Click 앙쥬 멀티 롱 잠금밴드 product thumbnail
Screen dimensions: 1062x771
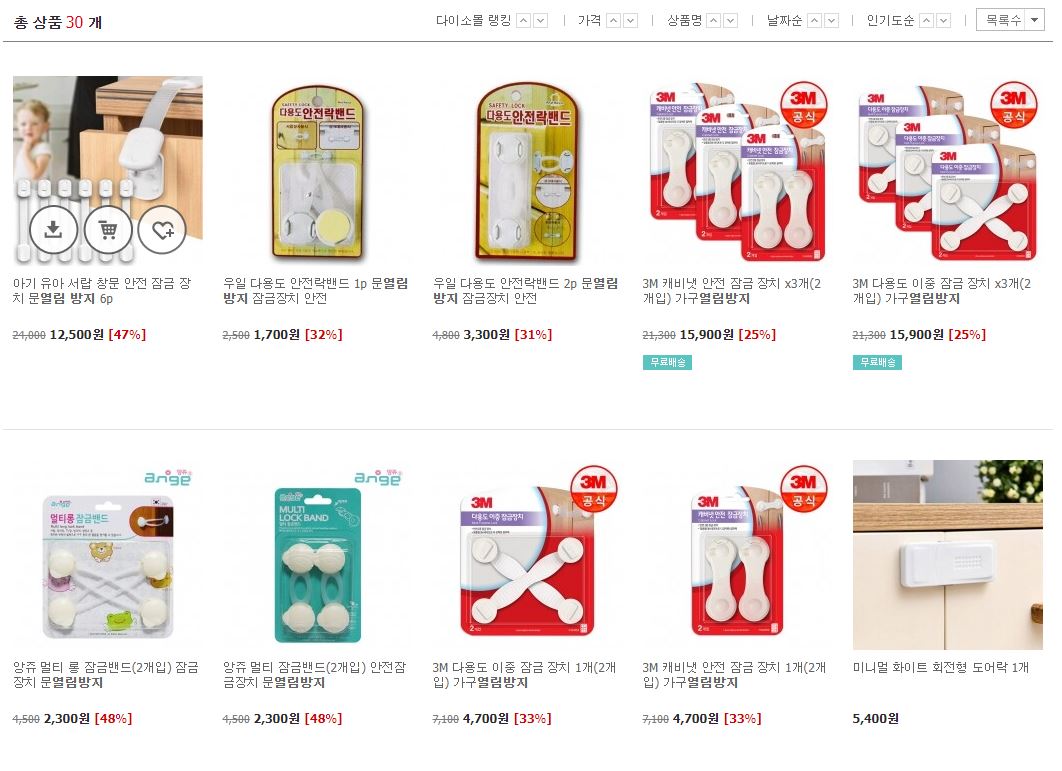pyautogui.click(x=108, y=555)
